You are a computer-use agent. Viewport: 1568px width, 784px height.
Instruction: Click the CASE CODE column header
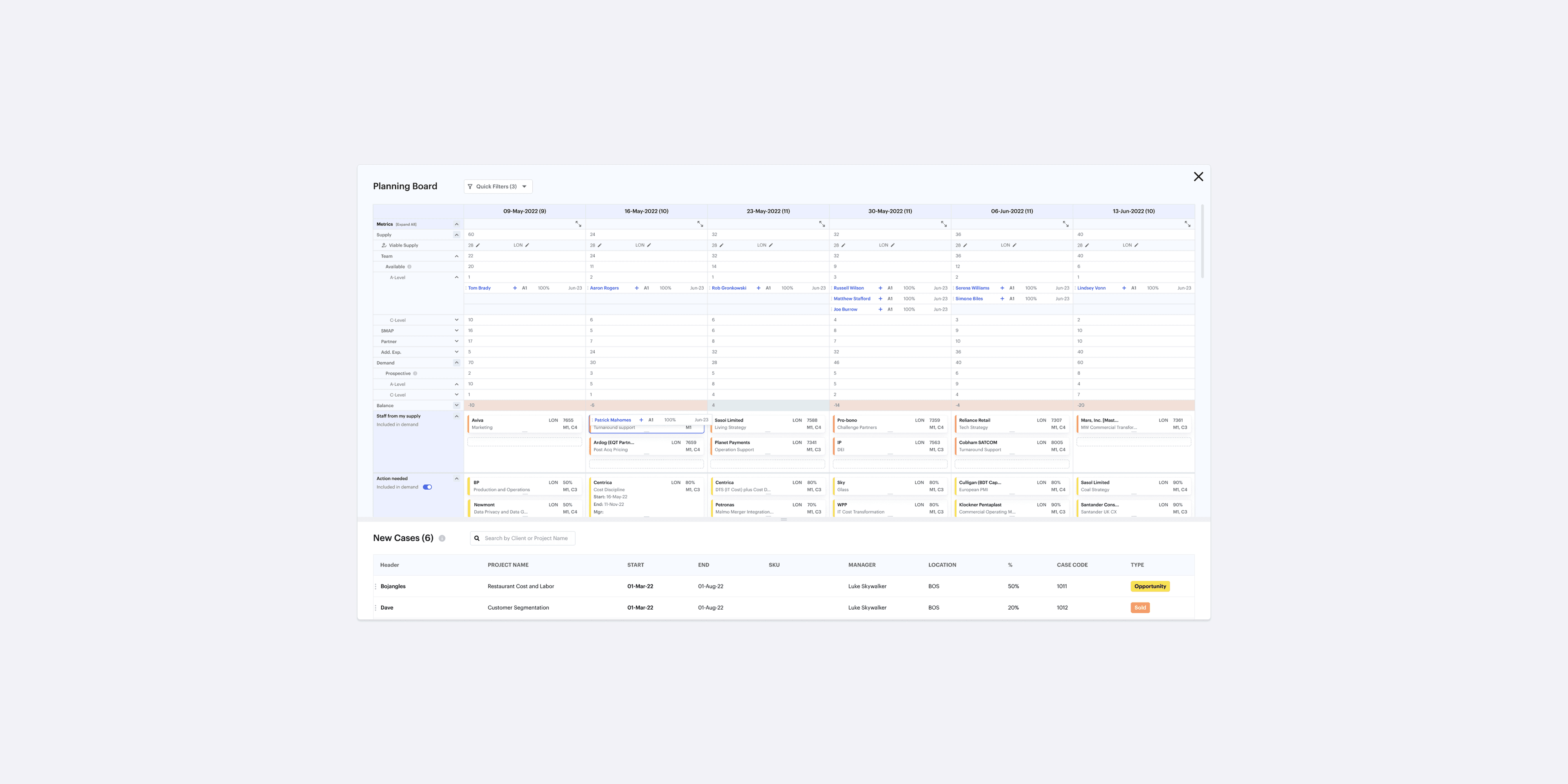point(1072,565)
